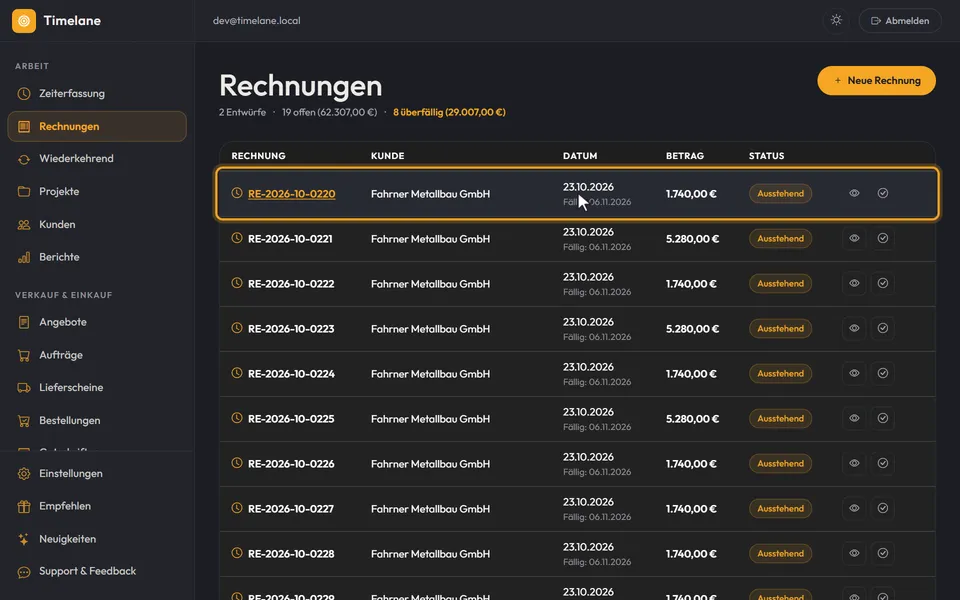Click amount 1.740,00 € in row RE-2026-10-0228
Screen dimensions: 960x600
point(691,554)
